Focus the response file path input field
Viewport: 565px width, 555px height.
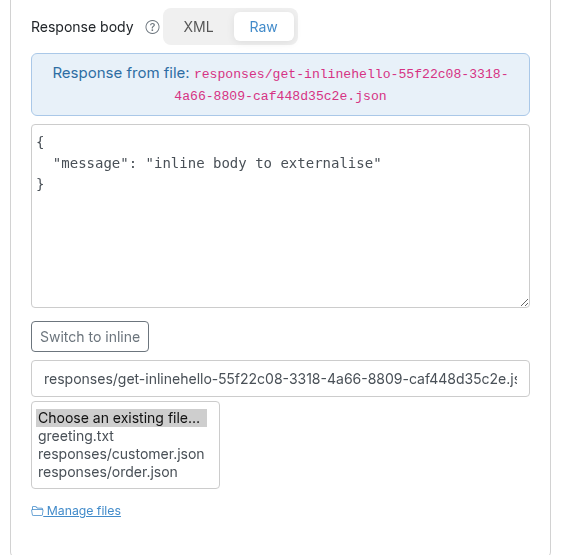280,379
